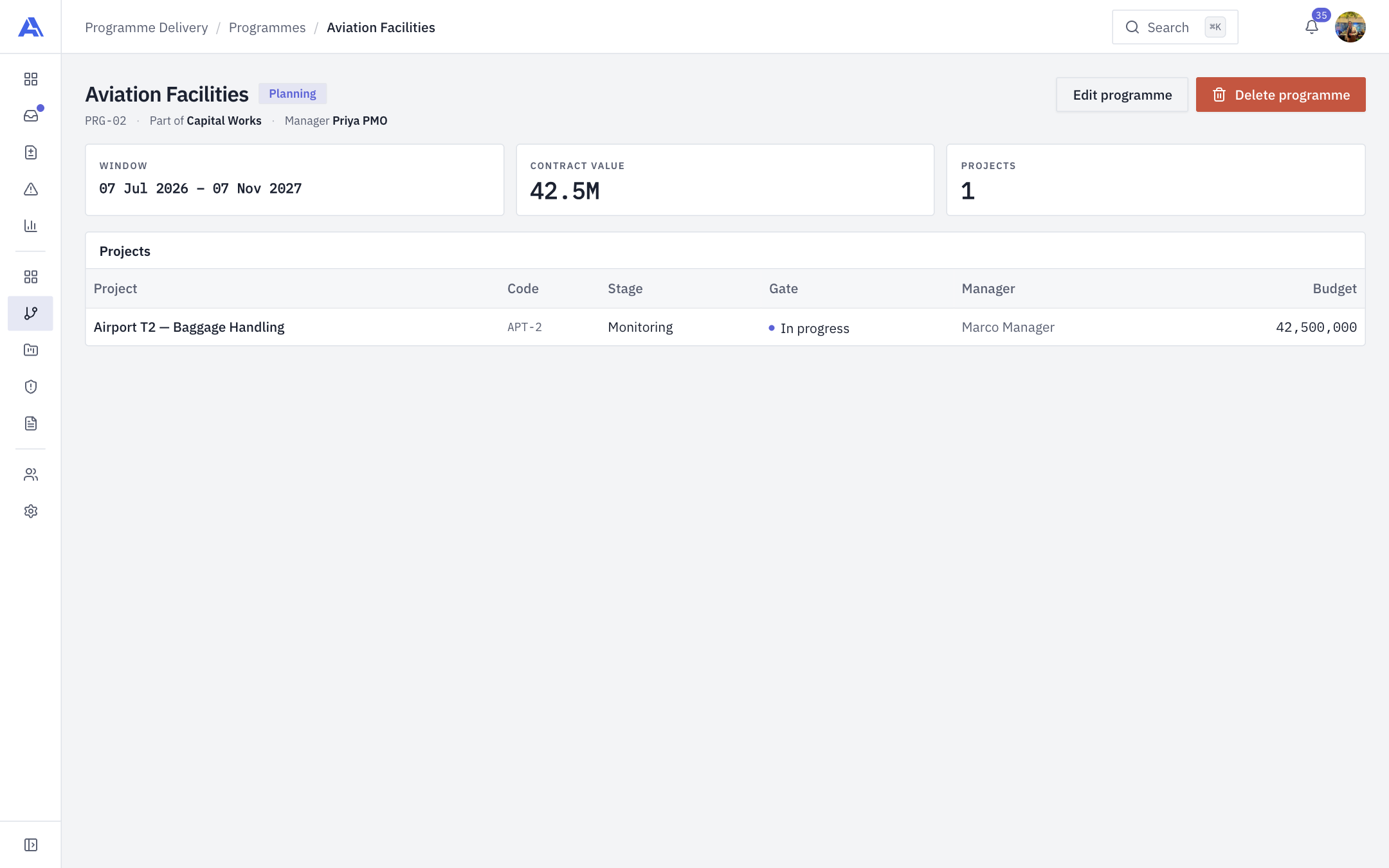The height and width of the screenshot is (868, 1389).
Task: Click the Gate column header
Action: point(783,289)
